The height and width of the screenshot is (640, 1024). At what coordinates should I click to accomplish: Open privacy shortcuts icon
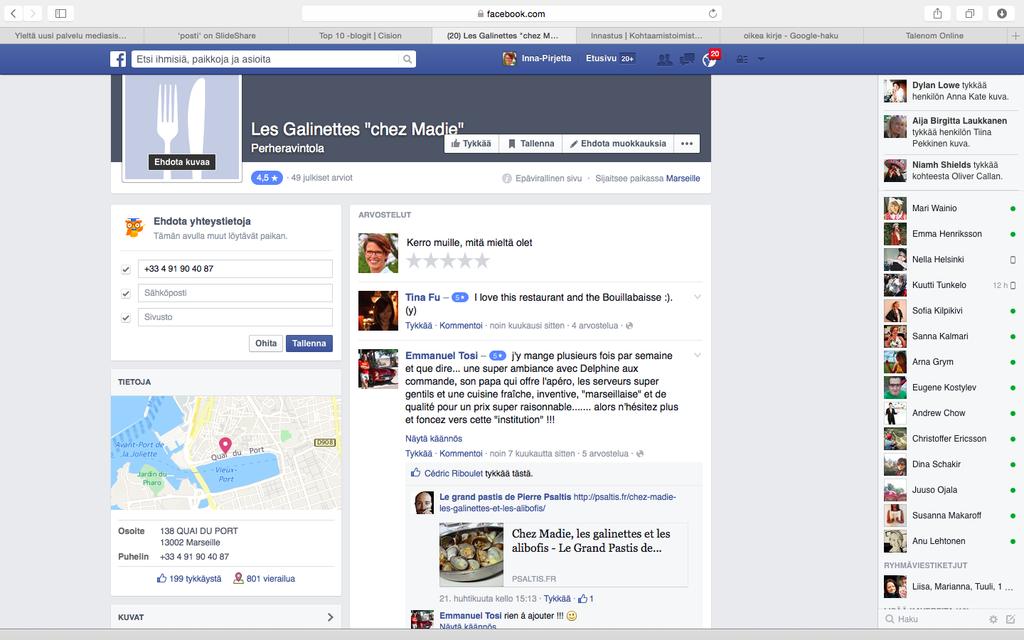tap(742, 59)
